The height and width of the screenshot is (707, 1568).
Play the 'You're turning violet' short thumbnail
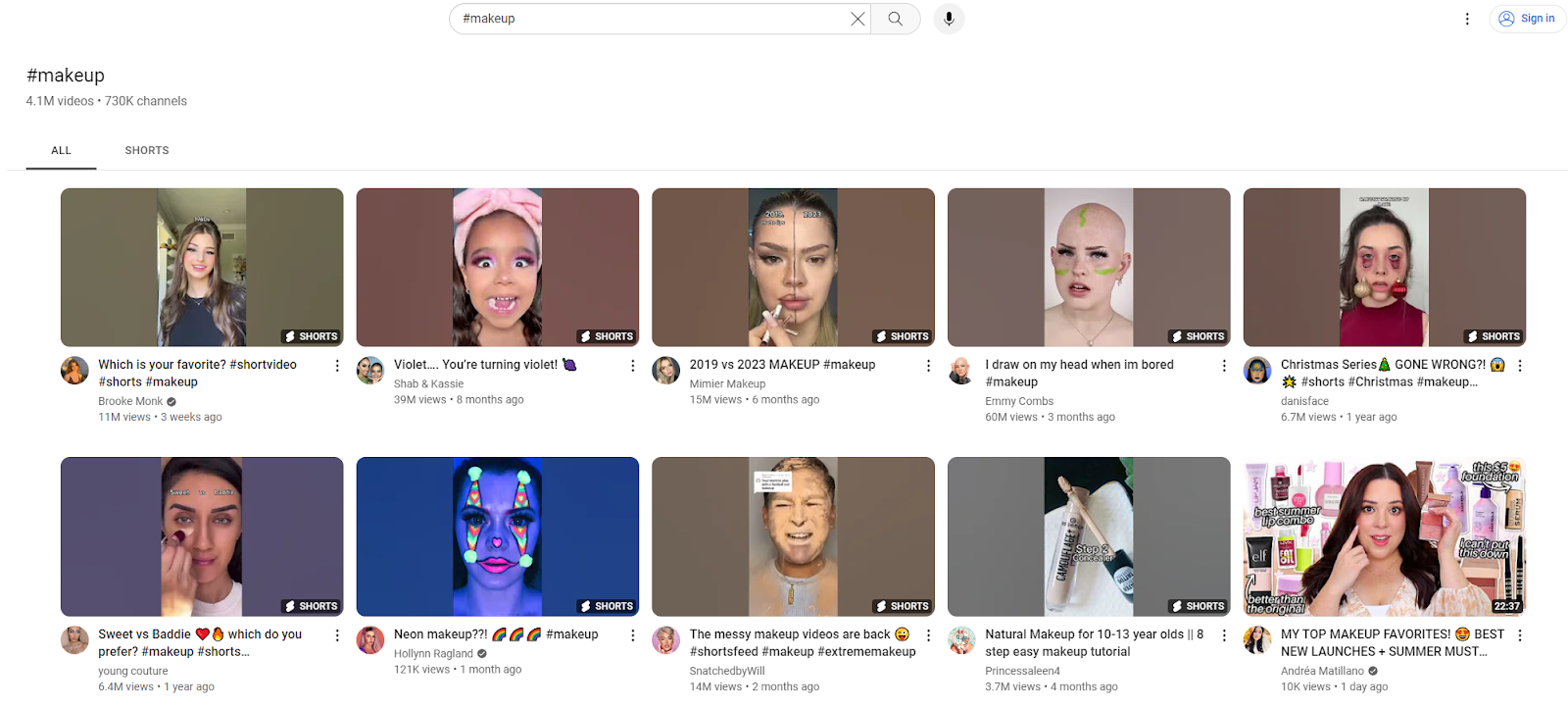click(498, 268)
